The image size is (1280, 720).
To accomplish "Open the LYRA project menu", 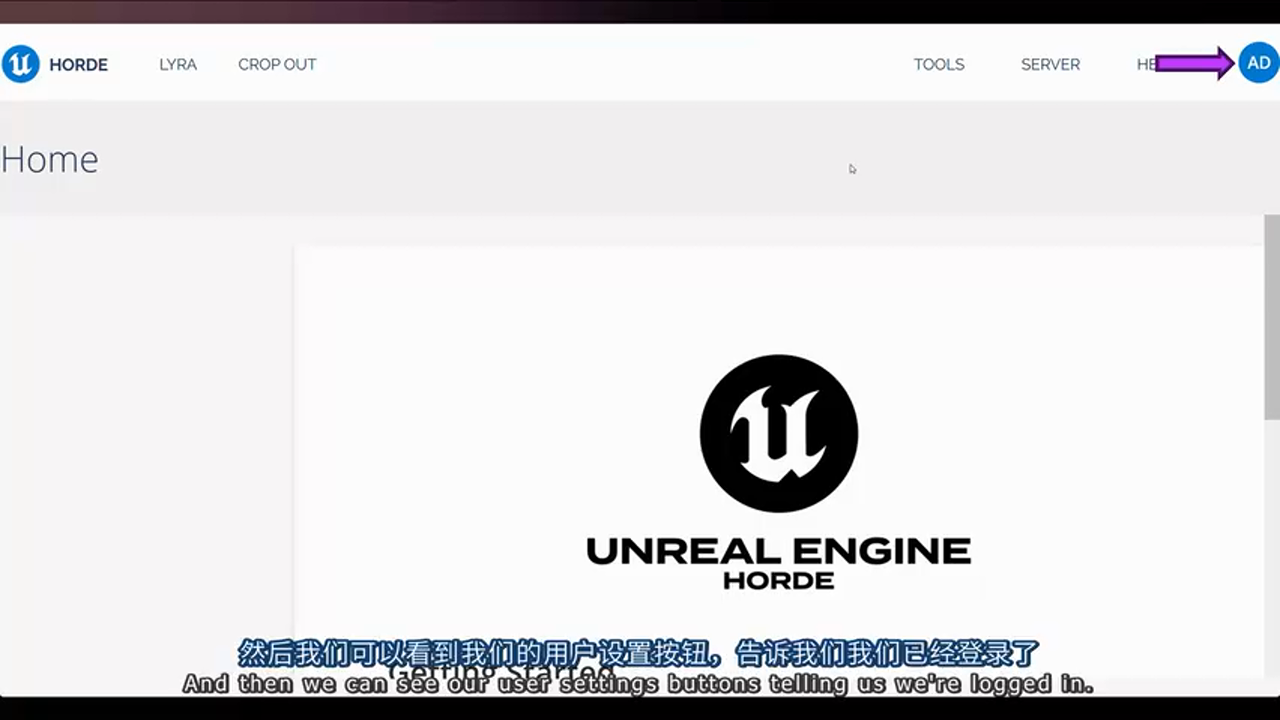I will (178, 65).
